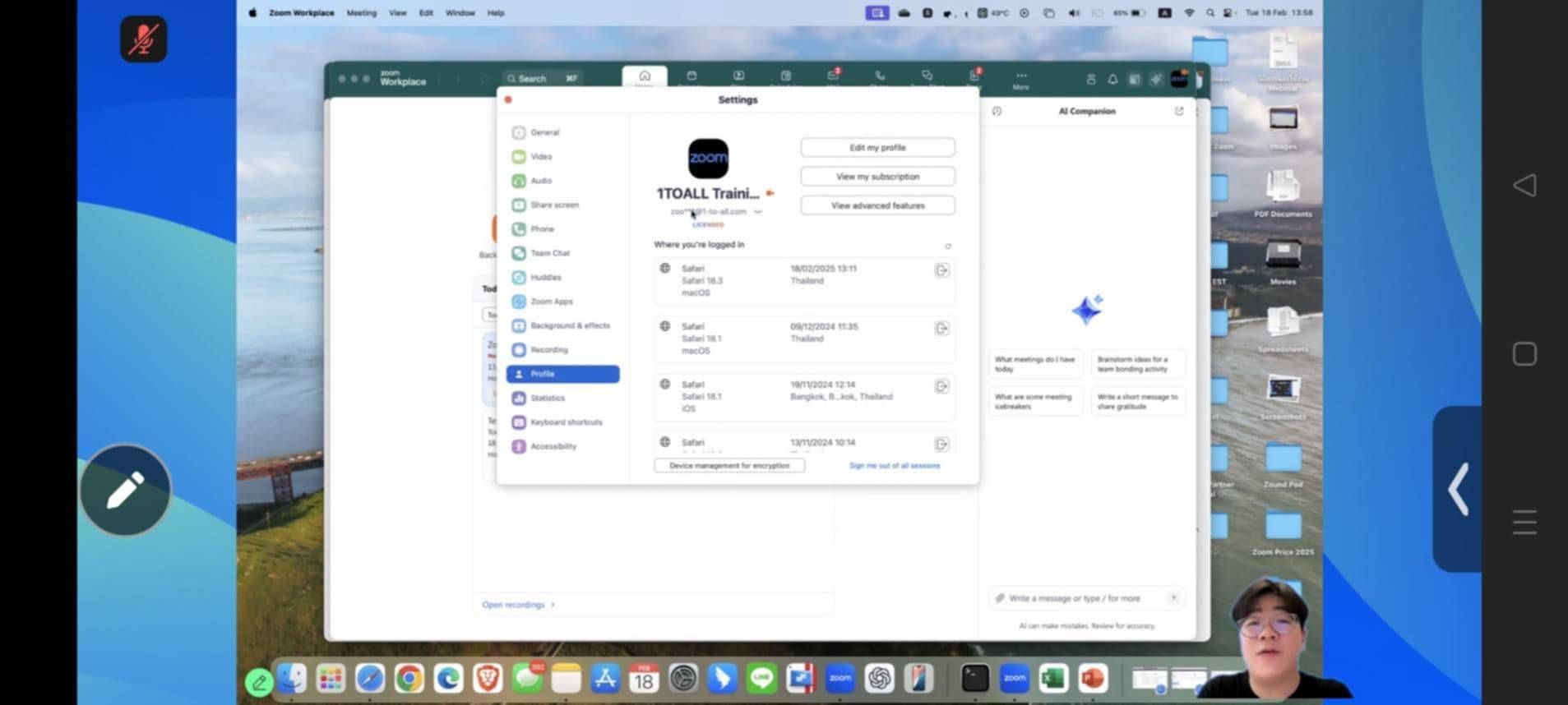Open the More tab in Zoom toolbar
Viewport: 1568px width, 705px height.
(x=1020, y=80)
